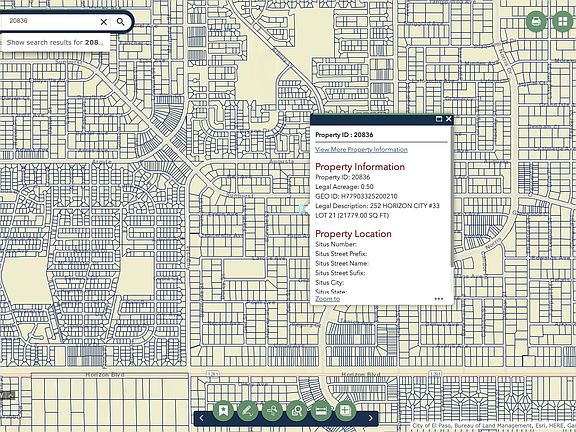Open the Measurement ruler tool icon
The image size is (576, 432).
(321, 410)
